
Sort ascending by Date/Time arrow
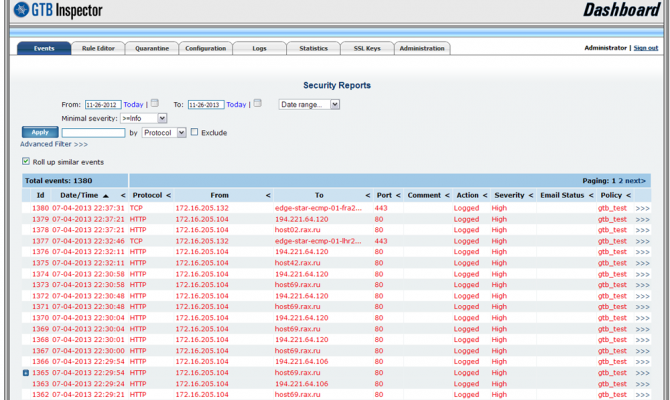click(x=106, y=196)
